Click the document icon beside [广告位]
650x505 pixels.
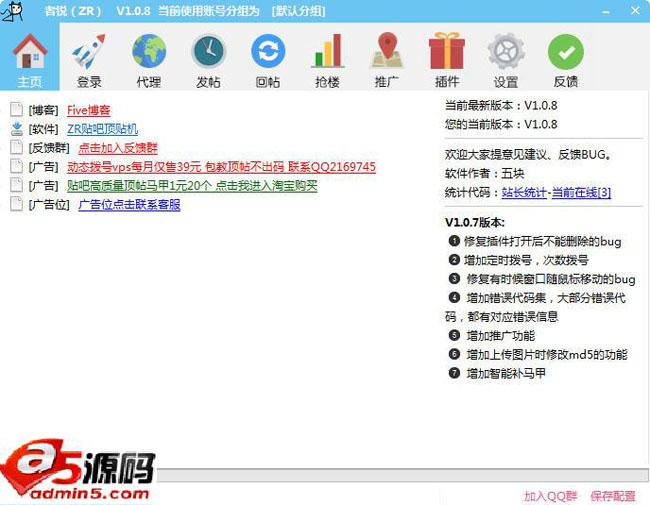click(x=17, y=204)
